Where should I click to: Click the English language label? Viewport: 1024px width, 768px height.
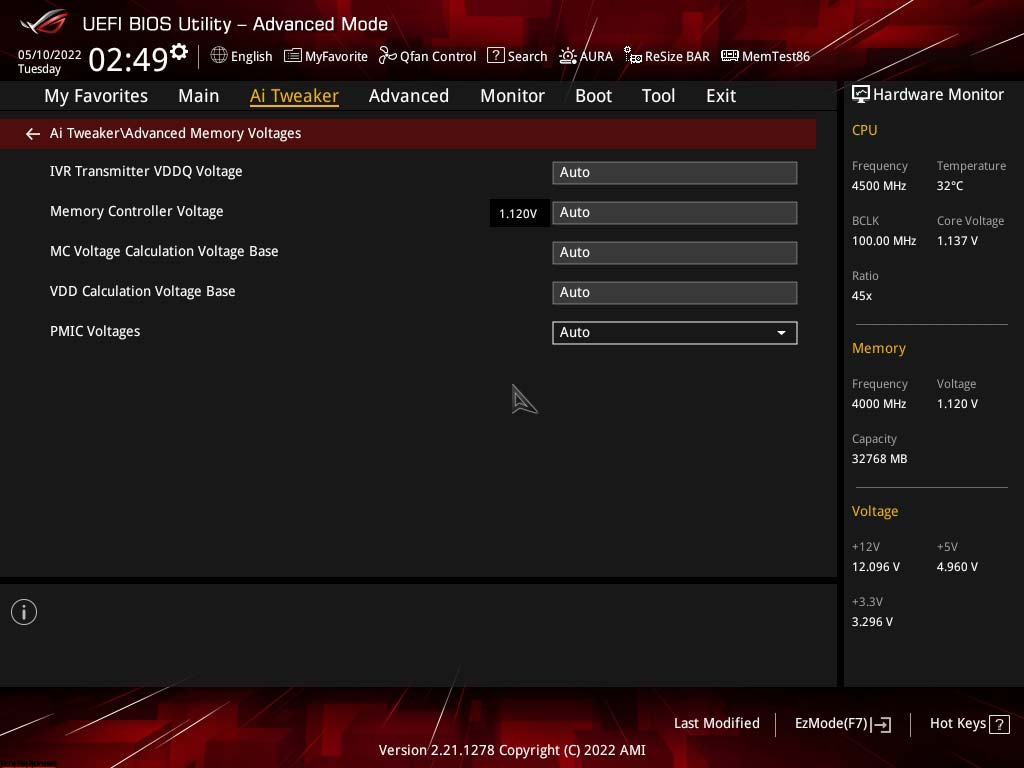point(251,56)
